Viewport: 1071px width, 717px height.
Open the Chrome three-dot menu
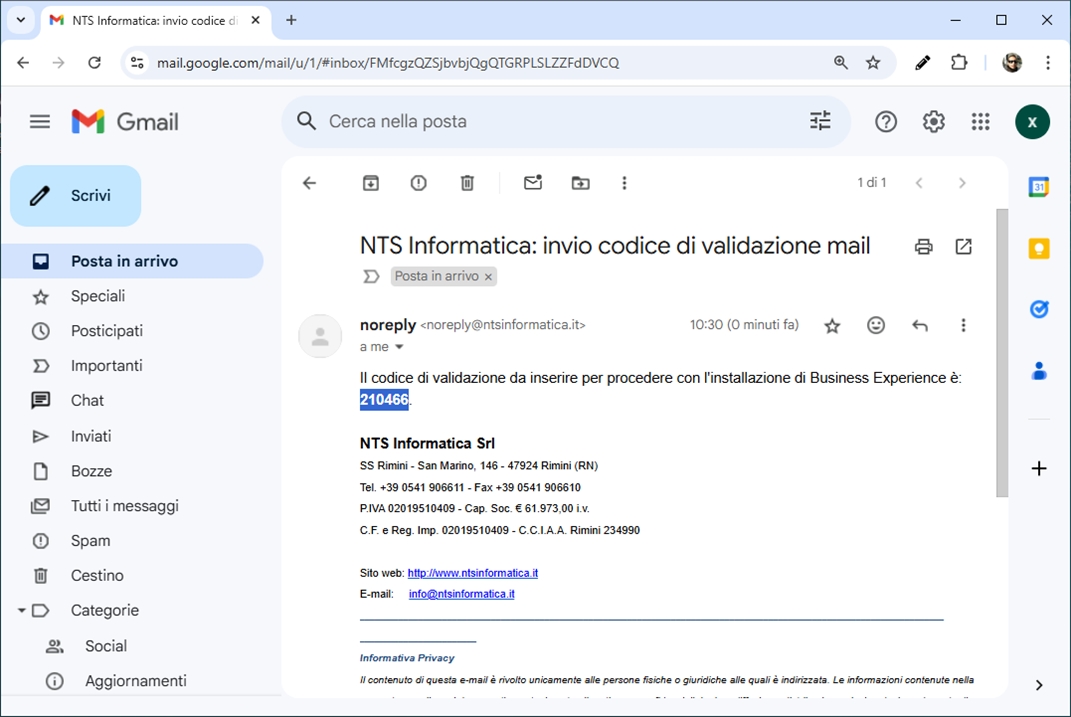tap(1048, 63)
